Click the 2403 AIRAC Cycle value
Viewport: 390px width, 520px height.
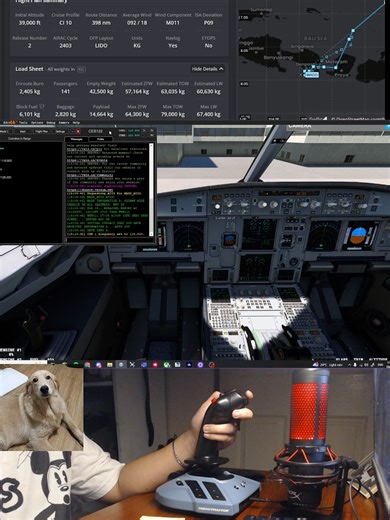pos(65,45)
